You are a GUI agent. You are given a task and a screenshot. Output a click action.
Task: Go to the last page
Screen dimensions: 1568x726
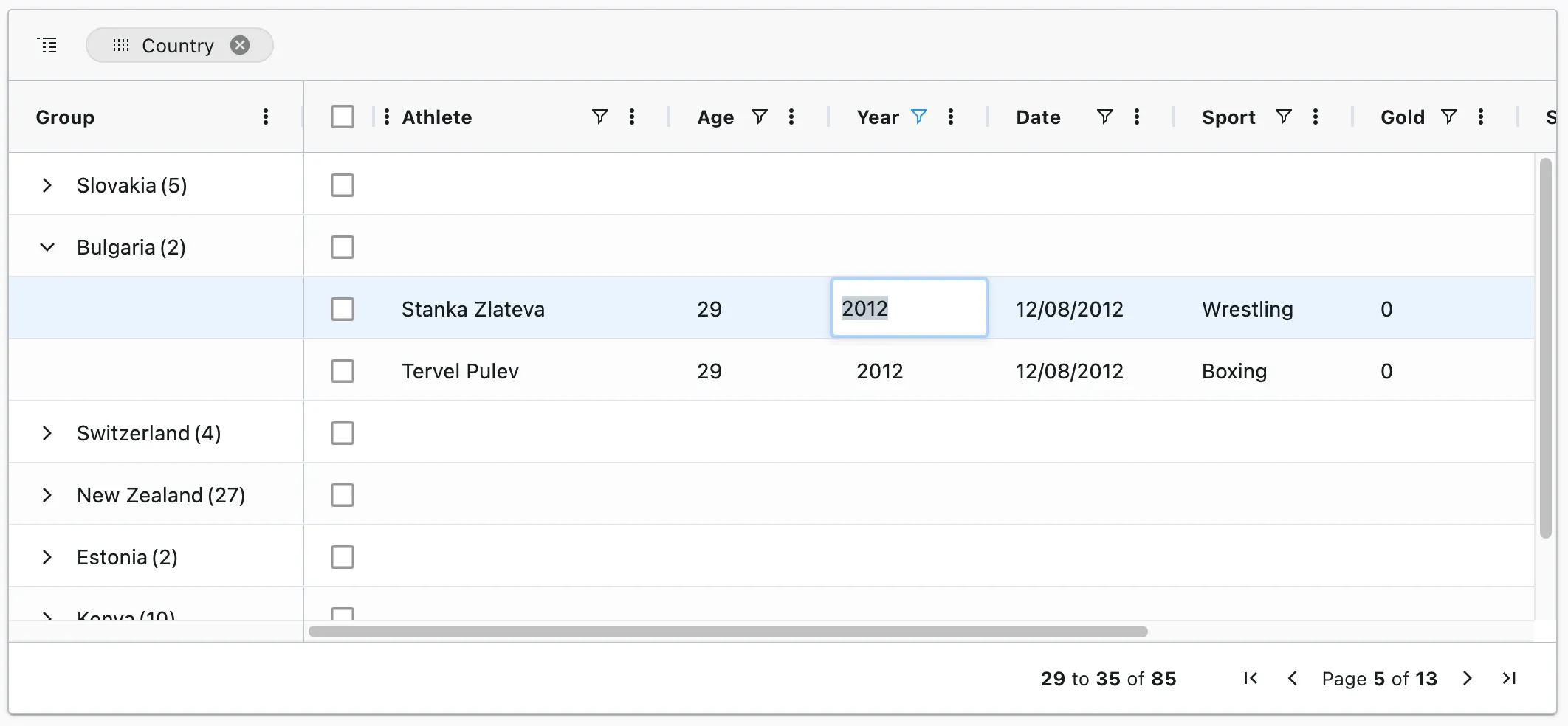[1509, 678]
